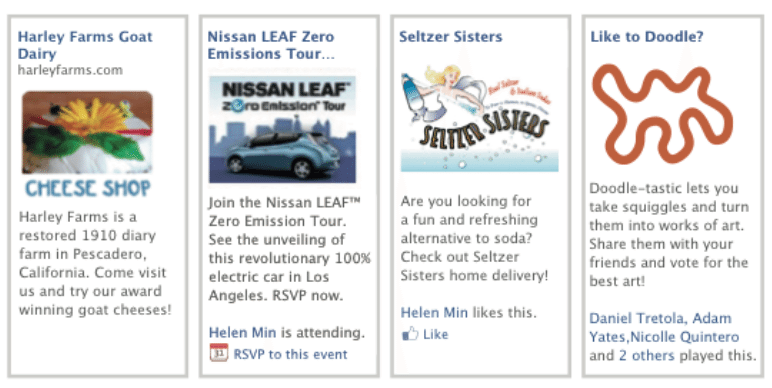Click the 2 others link
772x388 pixels.
[646, 356]
